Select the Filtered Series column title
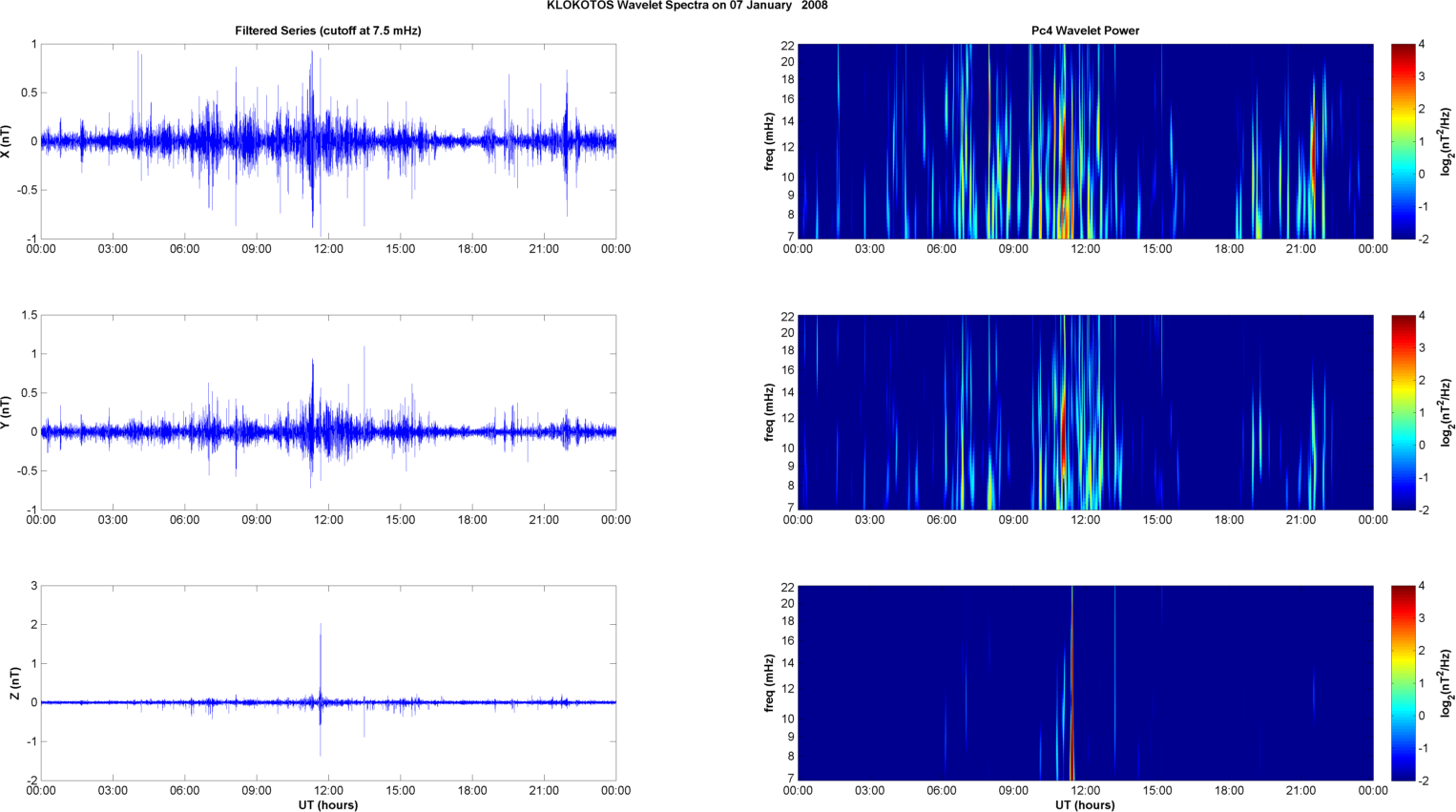 coord(327,31)
